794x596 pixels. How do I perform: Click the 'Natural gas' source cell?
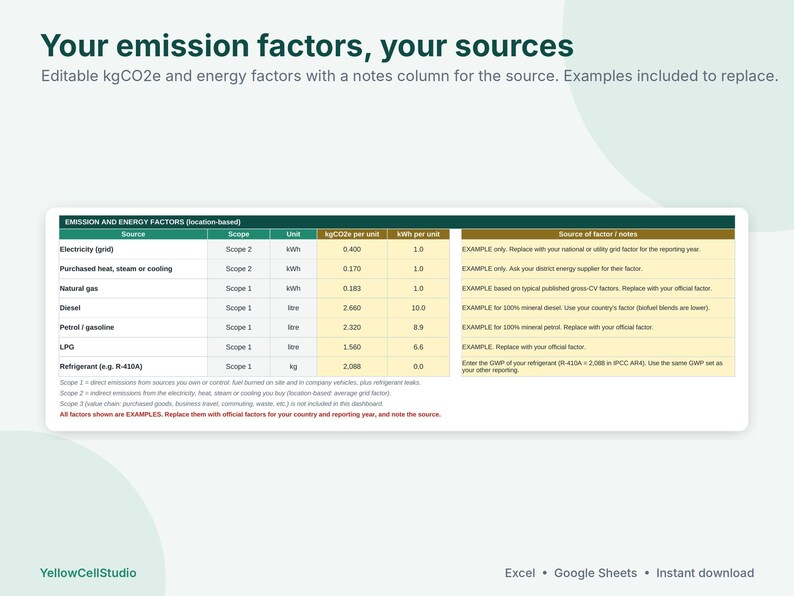pyautogui.click(x=133, y=289)
